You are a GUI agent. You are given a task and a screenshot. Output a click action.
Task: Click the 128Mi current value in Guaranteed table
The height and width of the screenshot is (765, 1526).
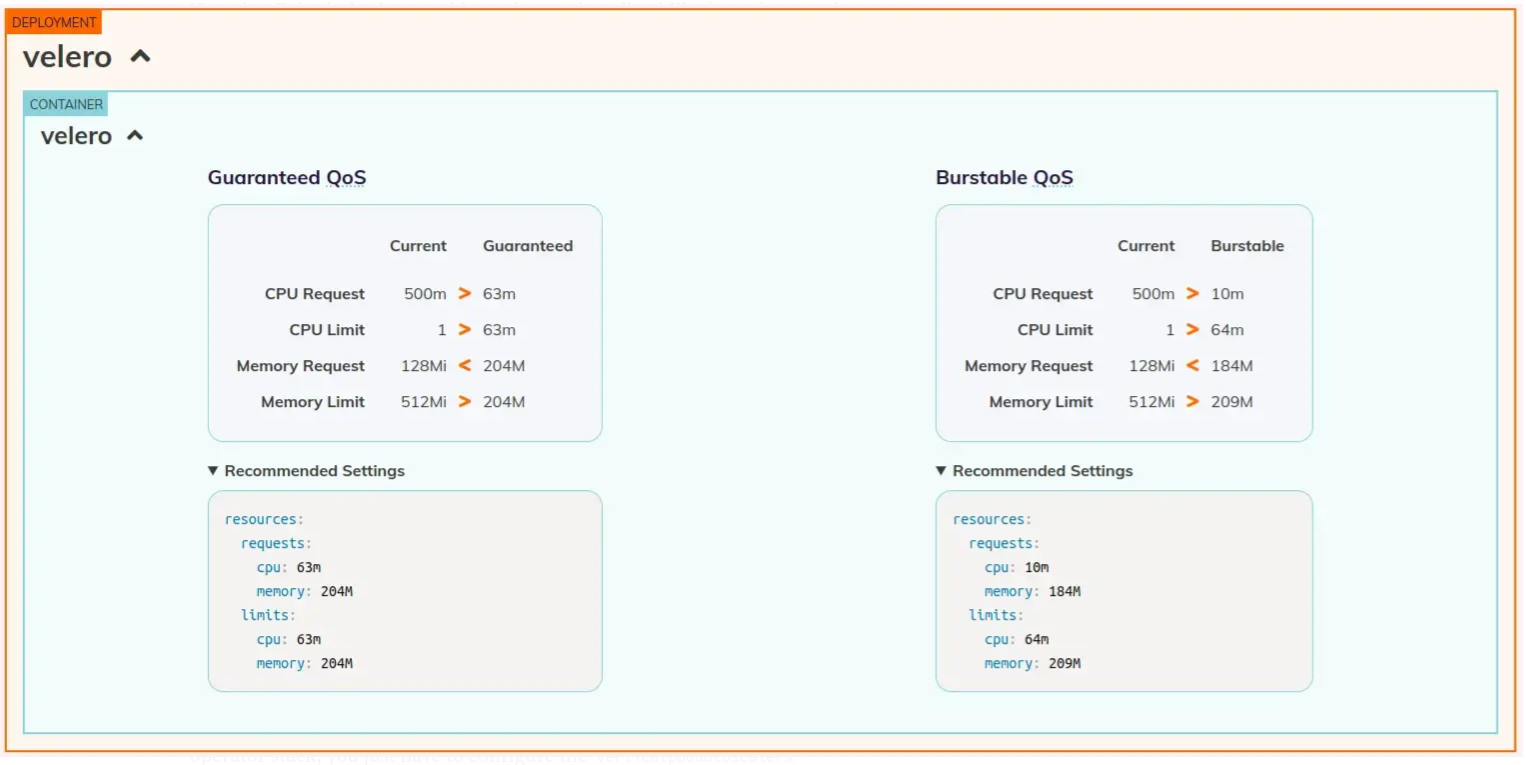coord(424,366)
